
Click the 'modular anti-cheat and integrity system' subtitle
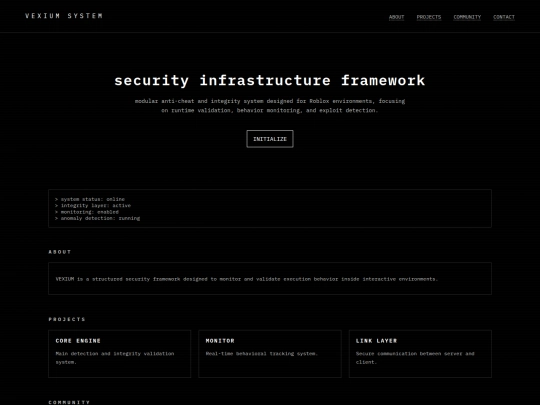pyautogui.click(x=270, y=106)
